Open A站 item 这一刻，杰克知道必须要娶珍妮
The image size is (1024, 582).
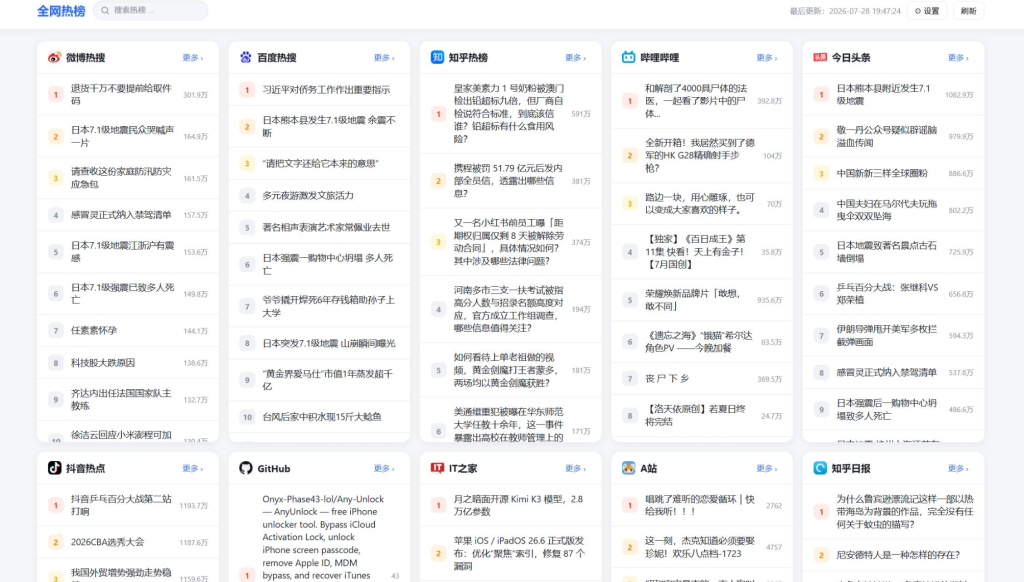702,547
